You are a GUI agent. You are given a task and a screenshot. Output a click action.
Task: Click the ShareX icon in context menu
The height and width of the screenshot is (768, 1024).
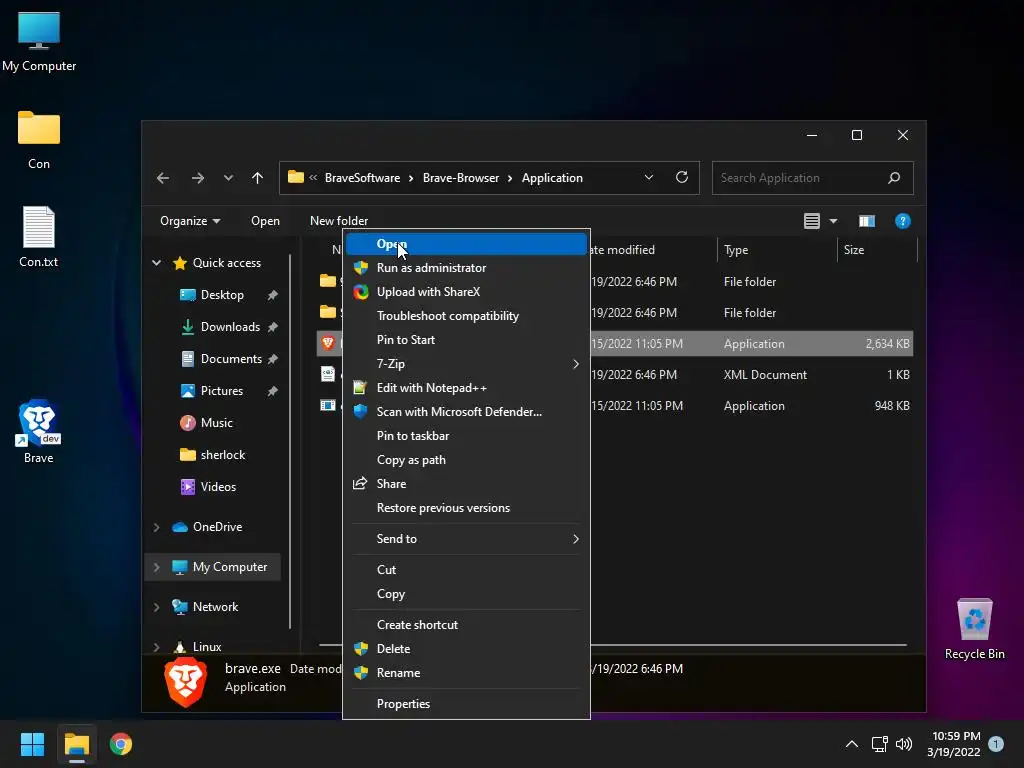[x=360, y=292]
